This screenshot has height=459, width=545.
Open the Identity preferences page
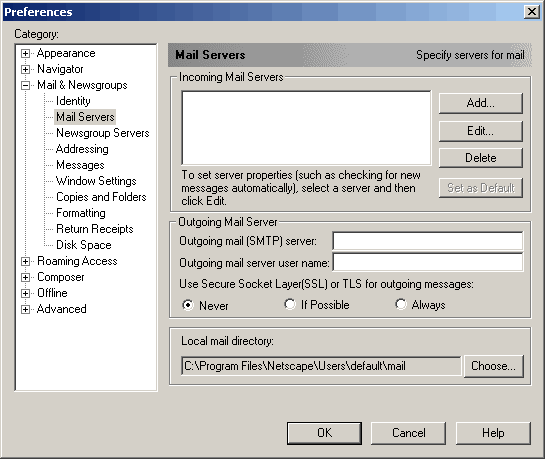point(73,101)
